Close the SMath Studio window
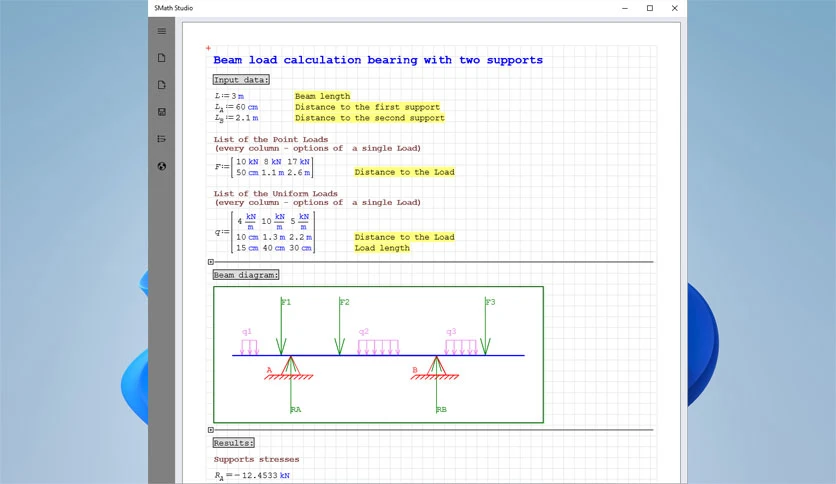Image resolution: width=836 pixels, height=484 pixels. 674,8
